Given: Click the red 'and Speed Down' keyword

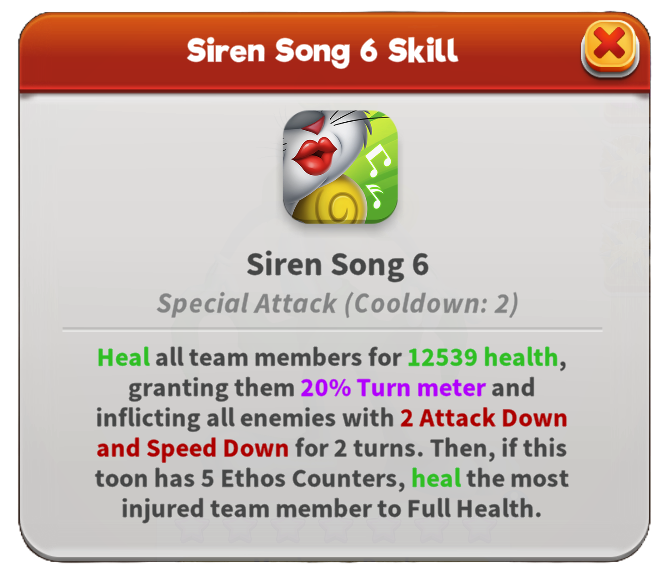Looking at the screenshot, I should tap(192, 449).
